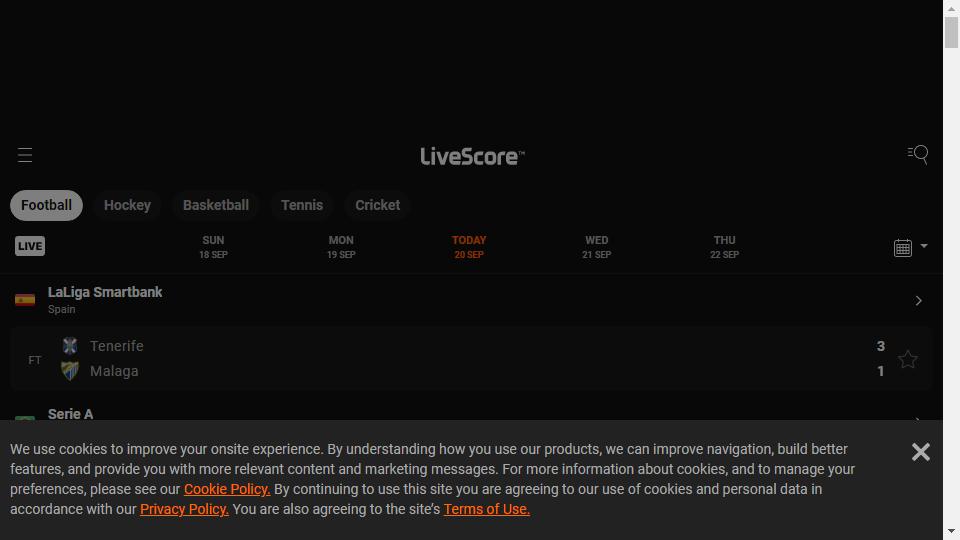Screen dimensions: 960x540
Task: Select WED 21 SEP date
Action: coord(596,247)
